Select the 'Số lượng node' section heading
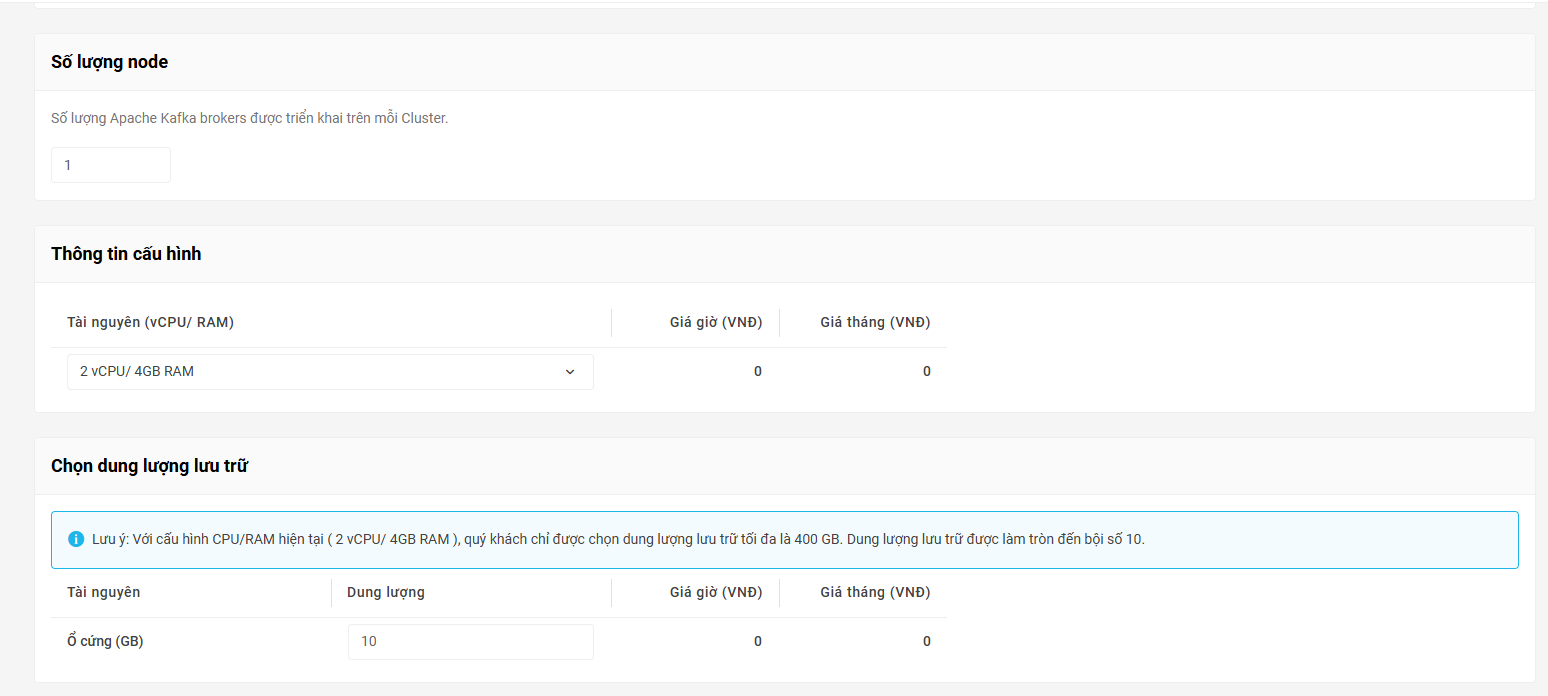 [x=110, y=62]
